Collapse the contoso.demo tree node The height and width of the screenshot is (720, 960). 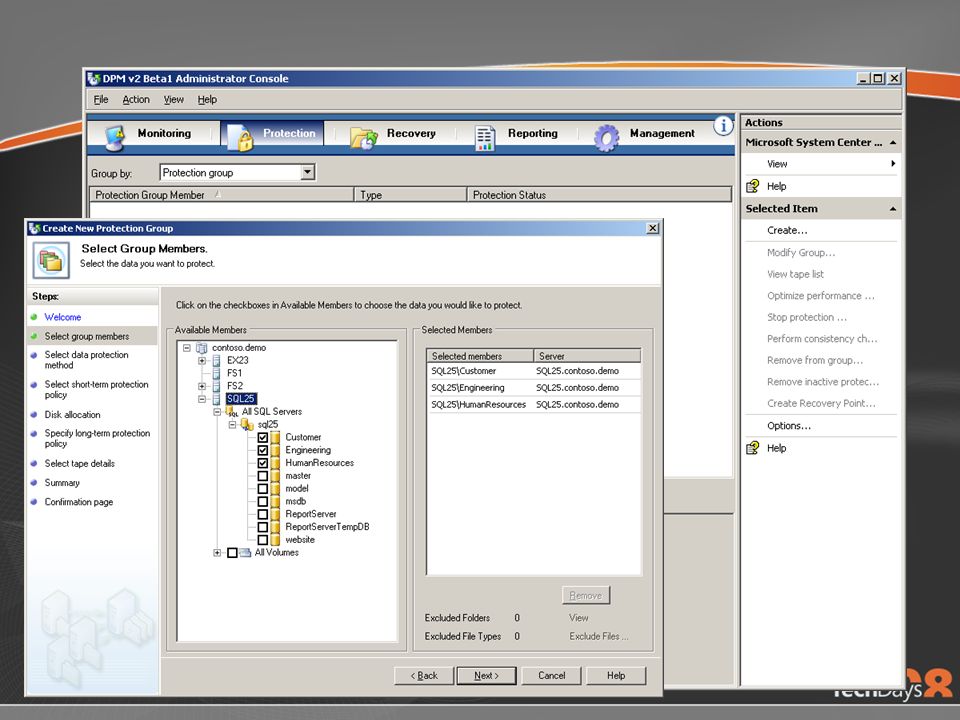point(187,348)
